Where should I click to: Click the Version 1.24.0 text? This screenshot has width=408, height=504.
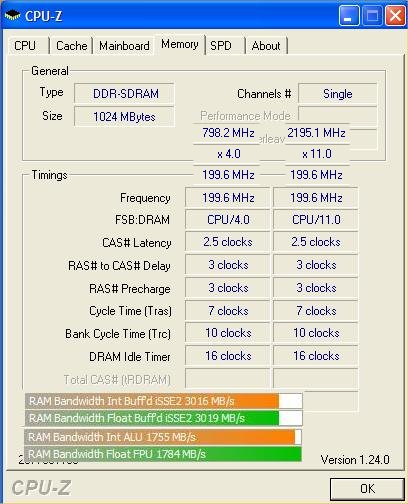point(355,460)
